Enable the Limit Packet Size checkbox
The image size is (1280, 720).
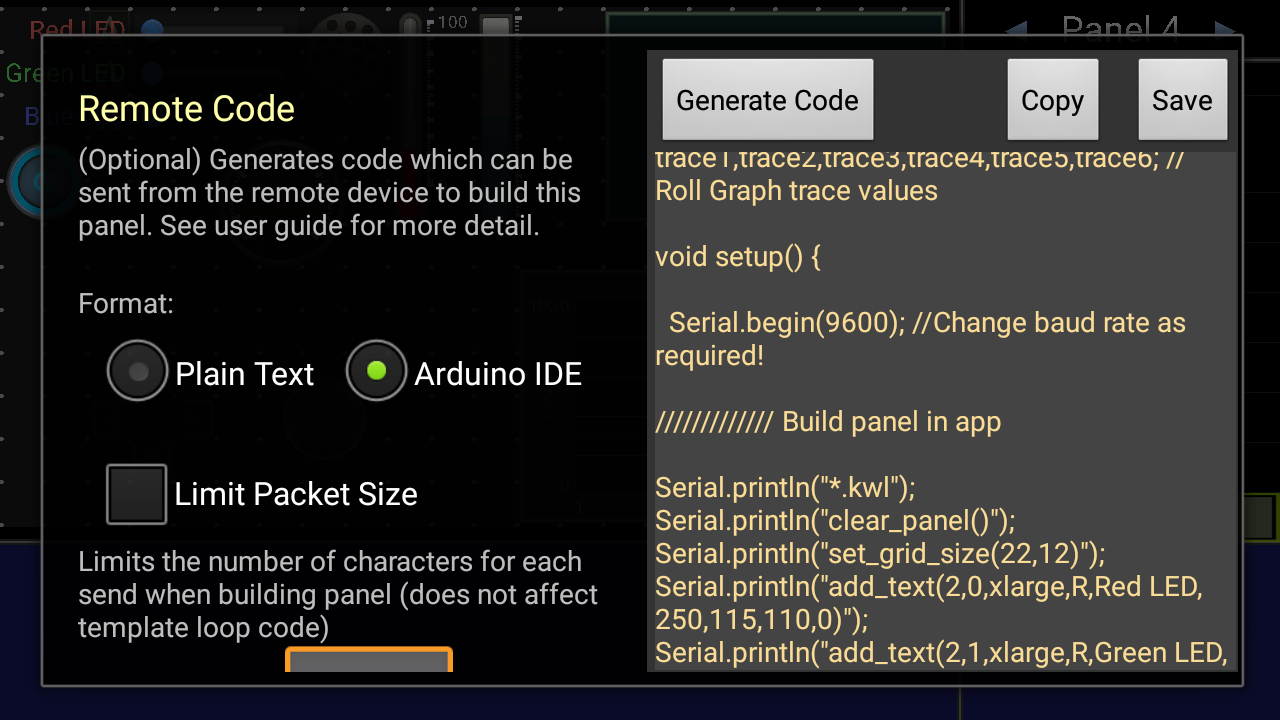point(137,494)
